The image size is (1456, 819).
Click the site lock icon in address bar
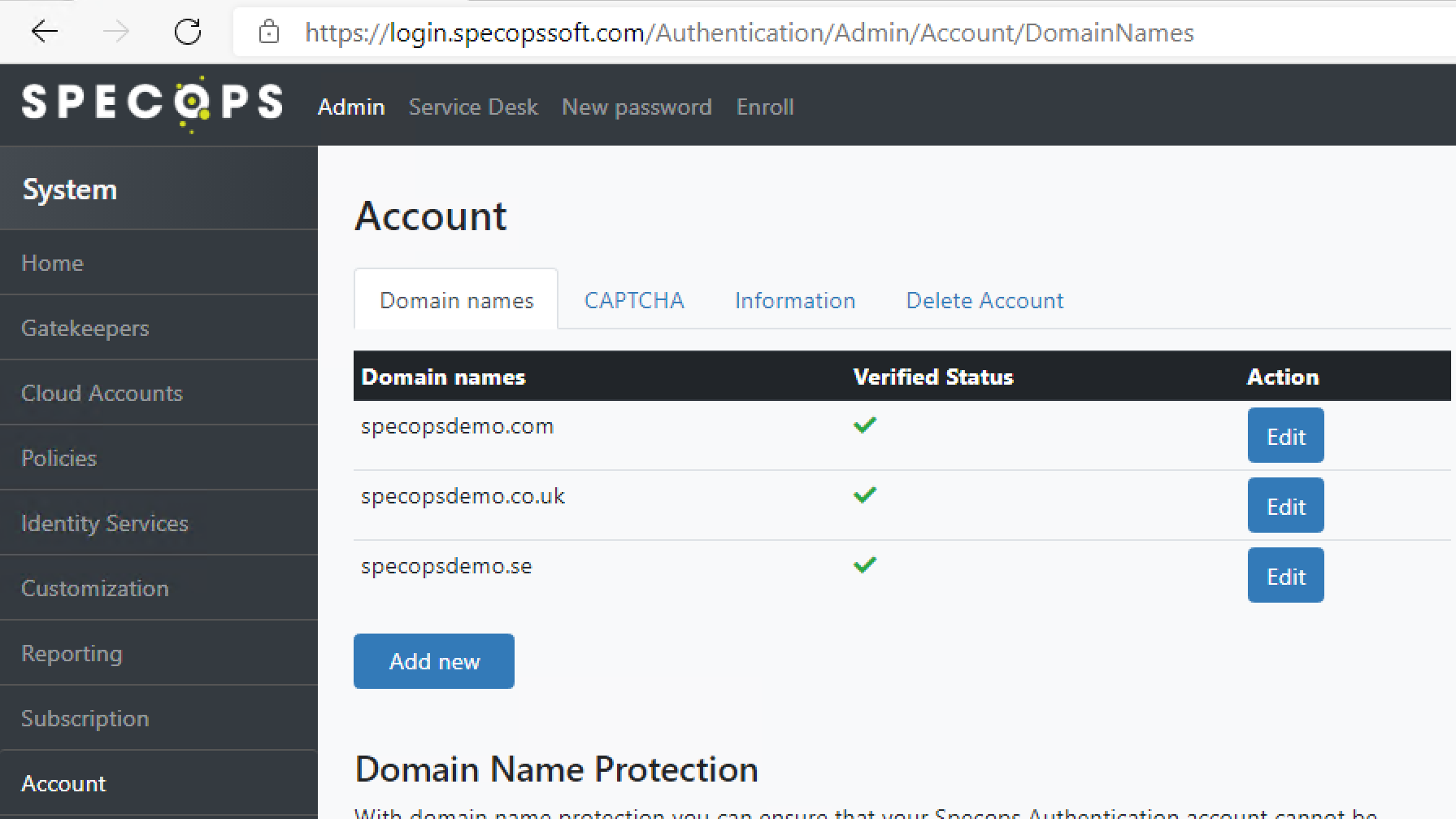(x=269, y=33)
